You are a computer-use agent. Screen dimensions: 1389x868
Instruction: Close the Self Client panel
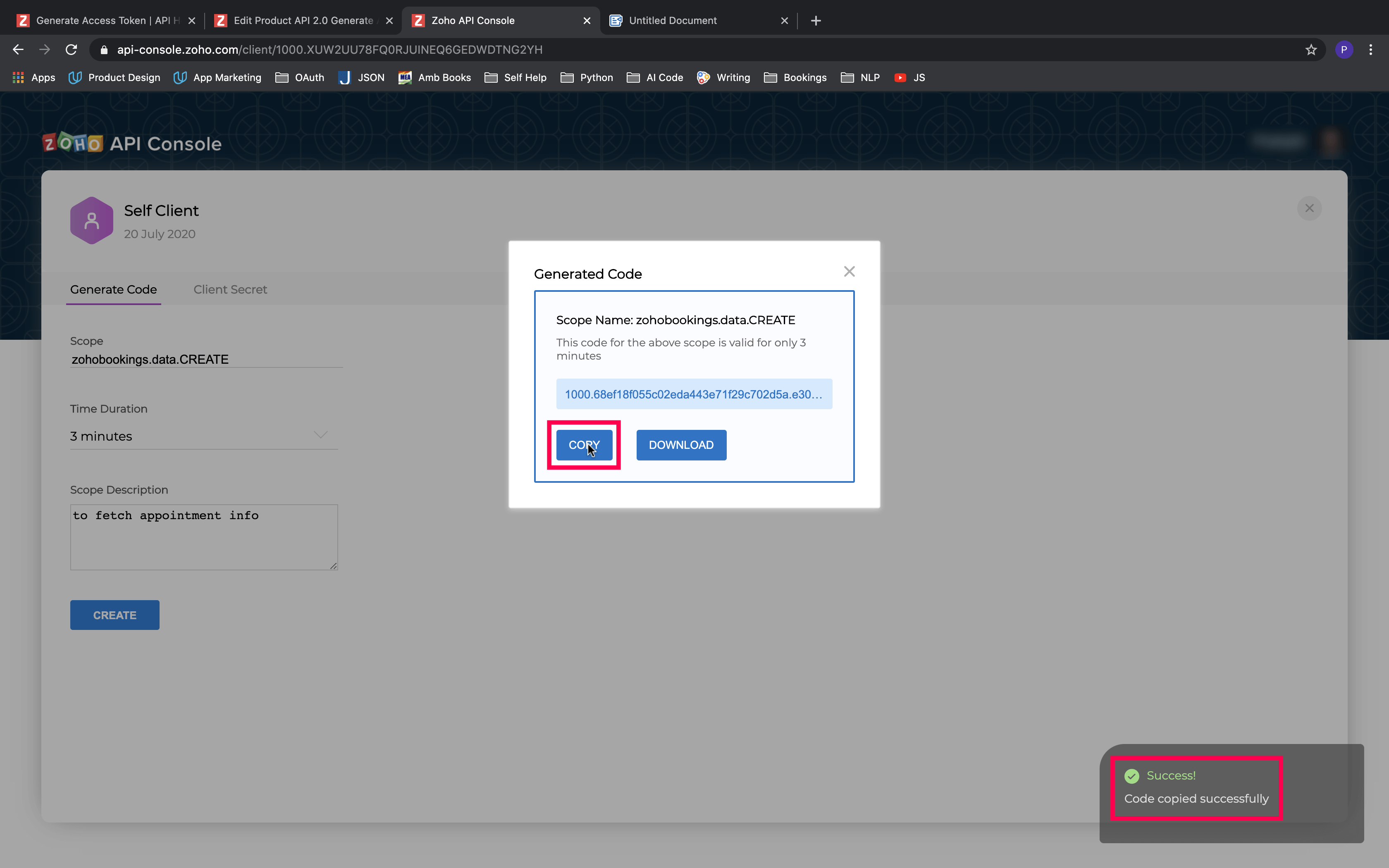pyautogui.click(x=1309, y=208)
